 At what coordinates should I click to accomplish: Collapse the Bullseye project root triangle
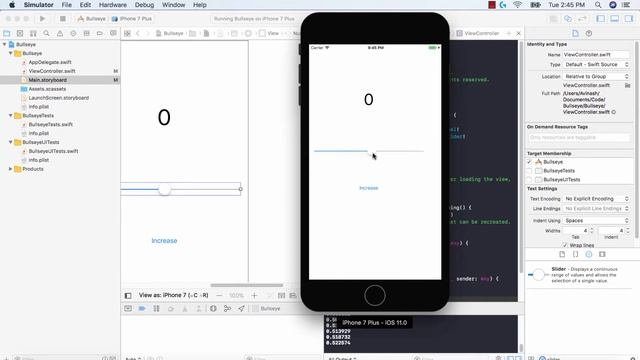click(4, 44)
